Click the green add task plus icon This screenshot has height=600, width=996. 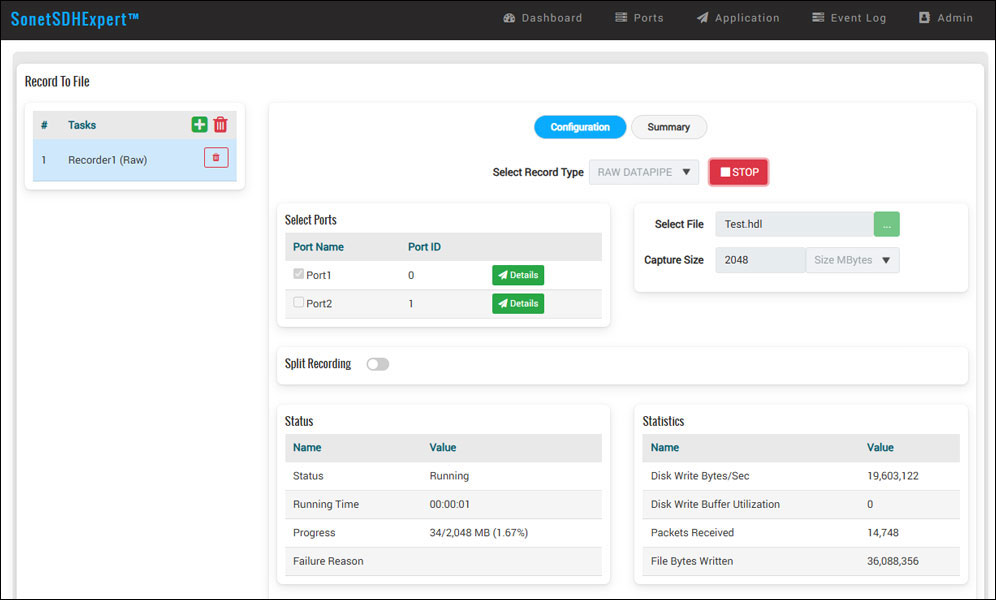200,125
